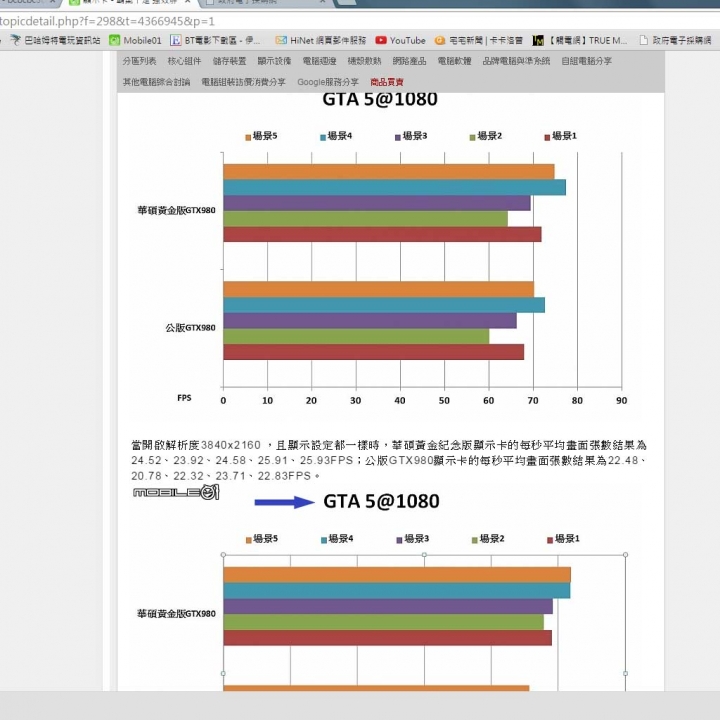This screenshot has width=720, height=720.
Task: Open the red 商品買賣 link
Action: pos(387,82)
